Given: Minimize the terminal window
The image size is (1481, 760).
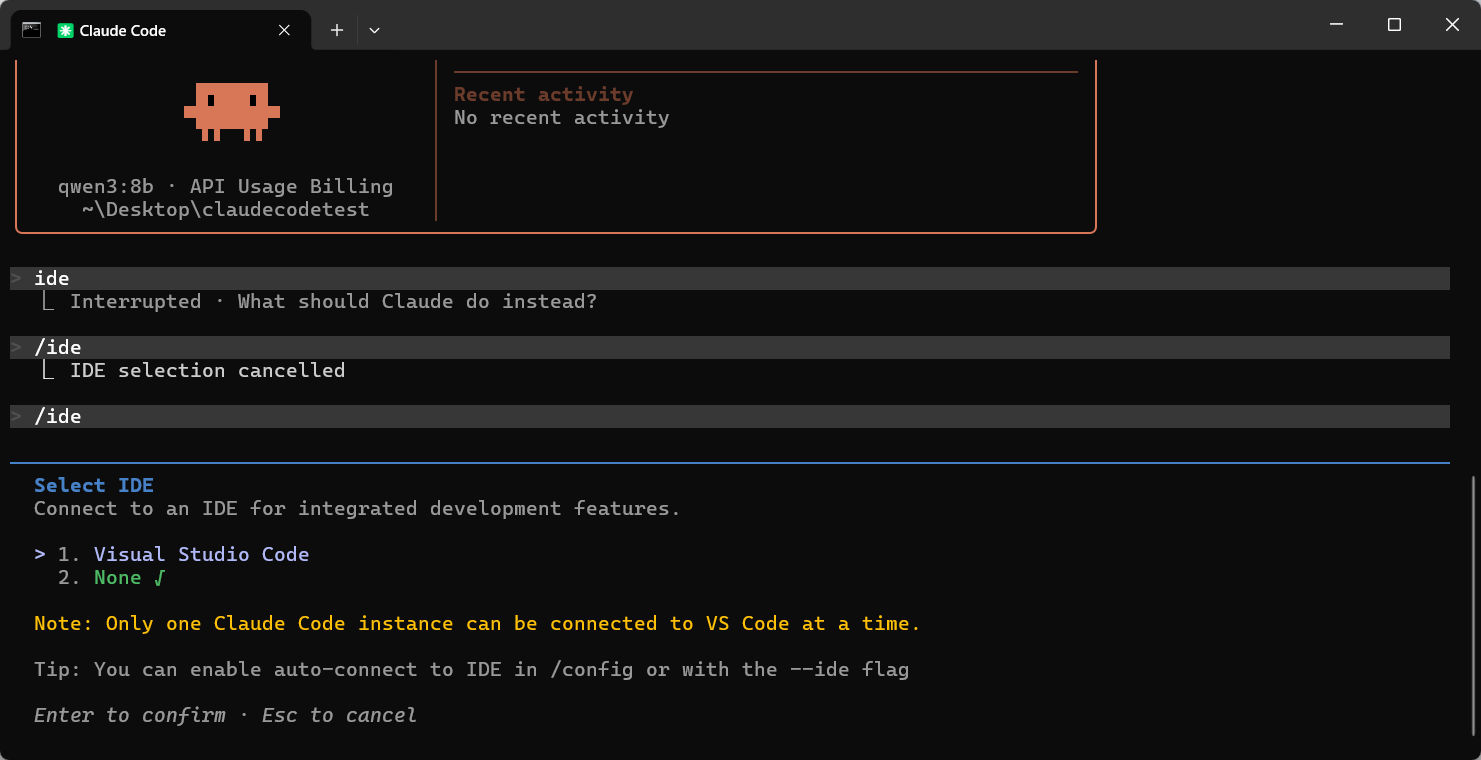Looking at the screenshot, I should [1336, 24].
